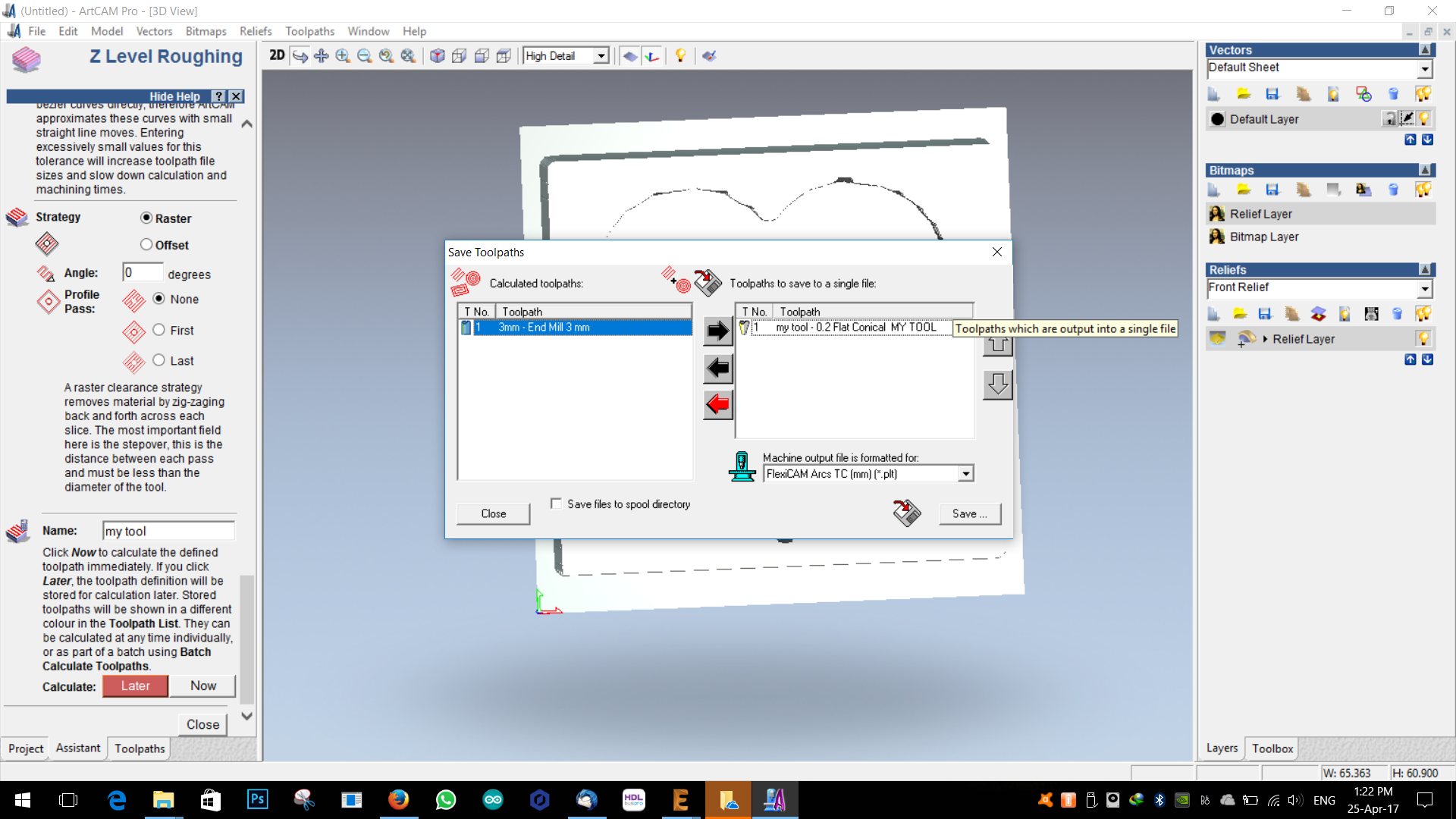Click the previous zoom view icon

[x=386, y=55]
